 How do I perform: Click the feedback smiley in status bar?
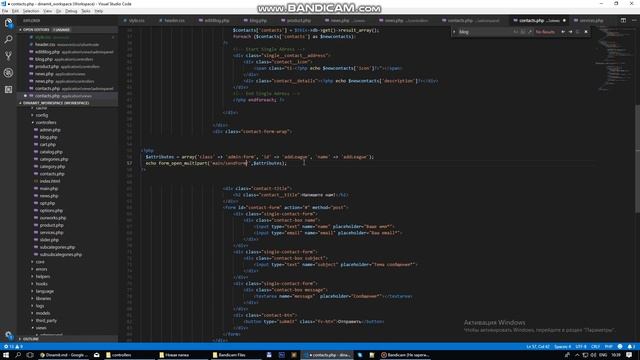[x=620, y=347]
